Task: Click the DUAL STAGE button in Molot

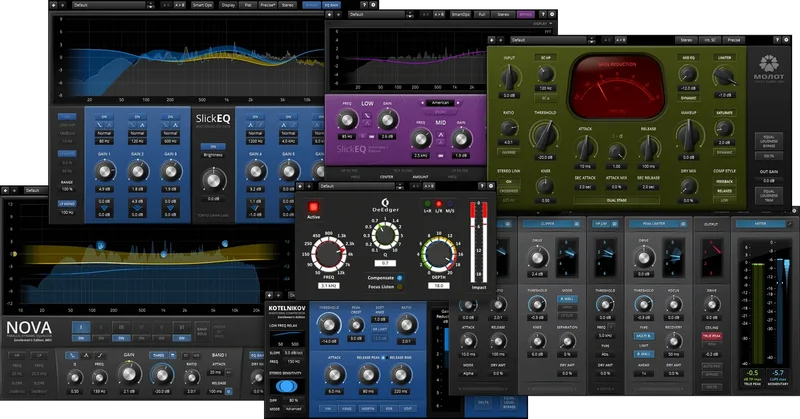Action: [x=617, y=201]
